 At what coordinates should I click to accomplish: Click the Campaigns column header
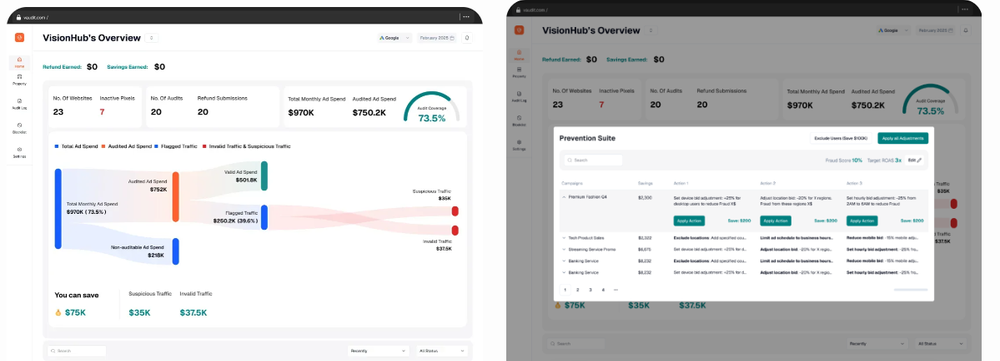572,183
